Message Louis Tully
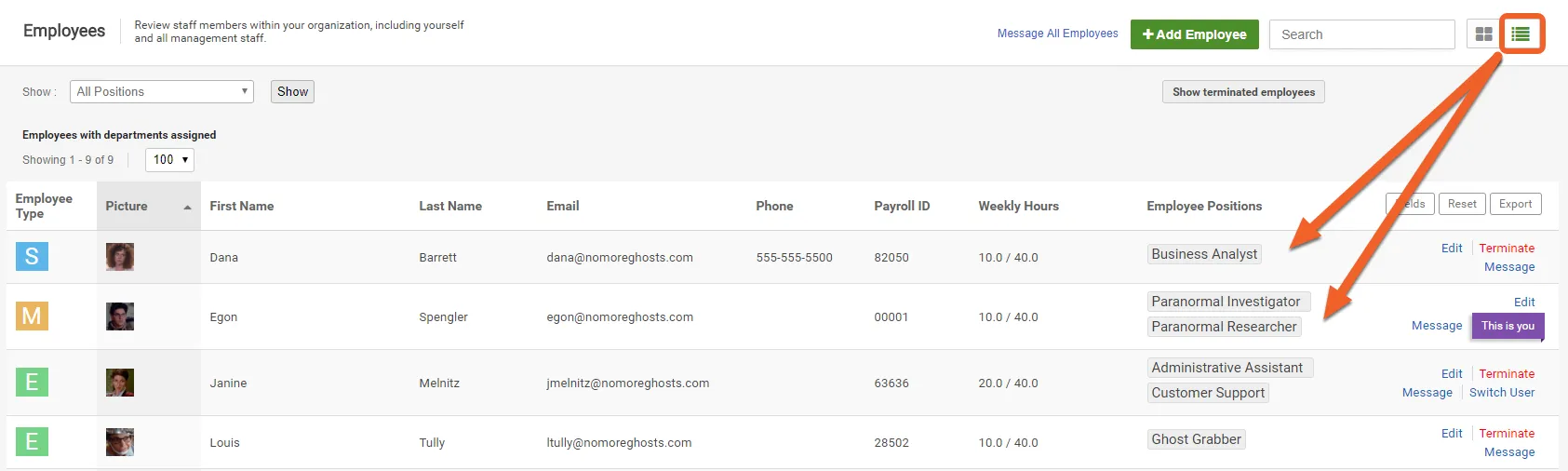 1509,451
